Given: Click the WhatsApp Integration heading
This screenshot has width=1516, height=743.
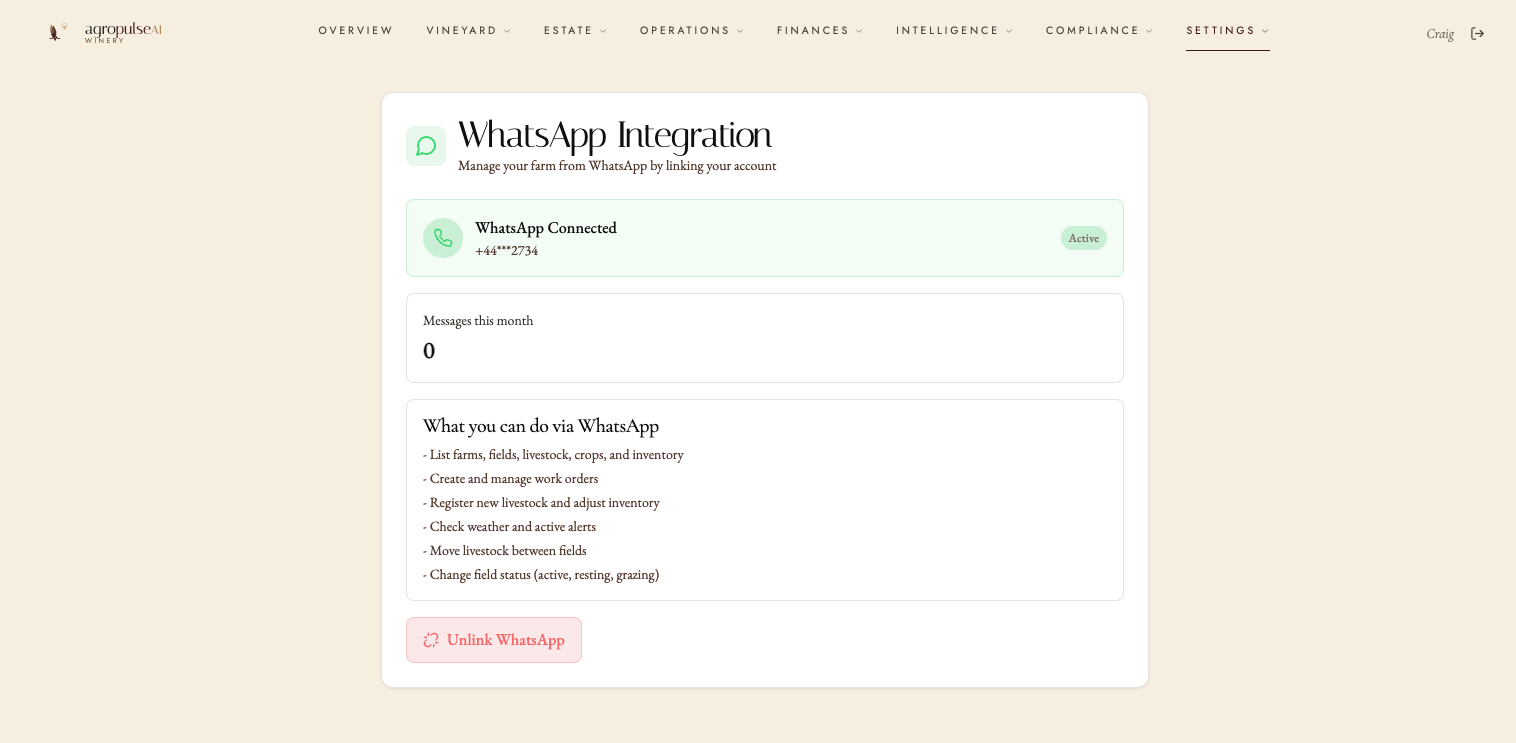Looking at the screenshot, I should tap(615, 135).
